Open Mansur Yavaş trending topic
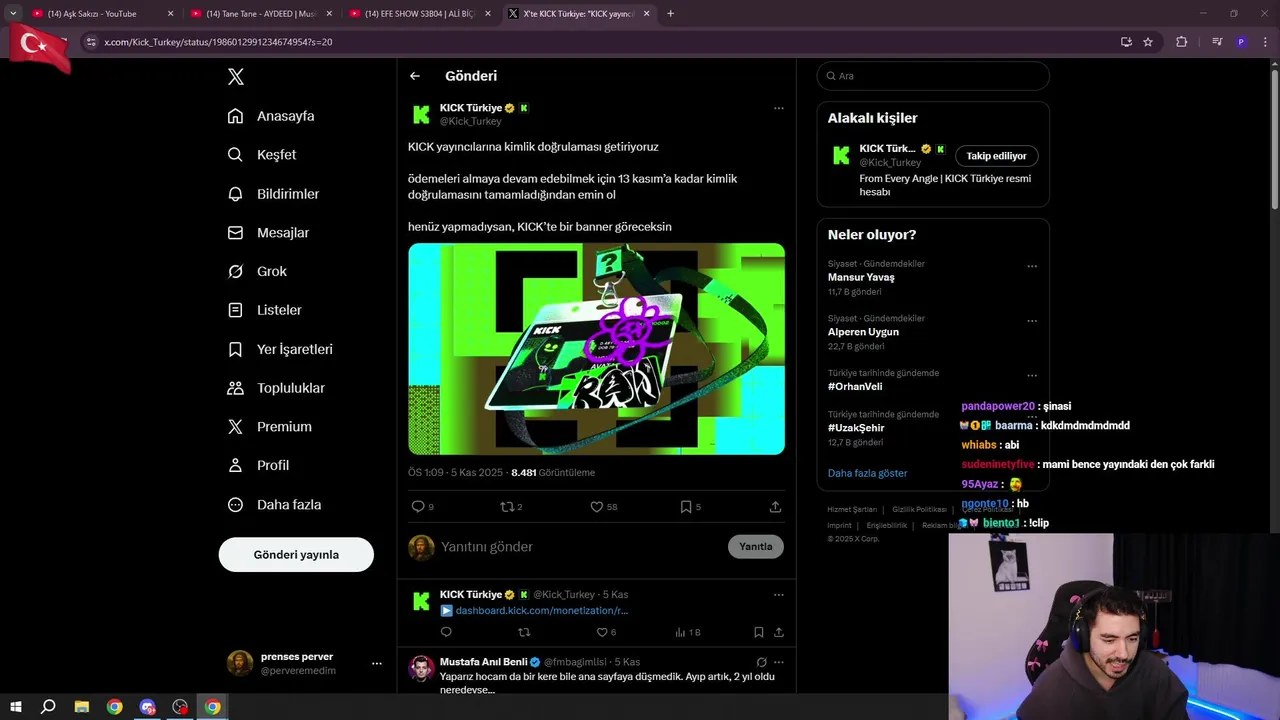 click(x=861, y=277)
